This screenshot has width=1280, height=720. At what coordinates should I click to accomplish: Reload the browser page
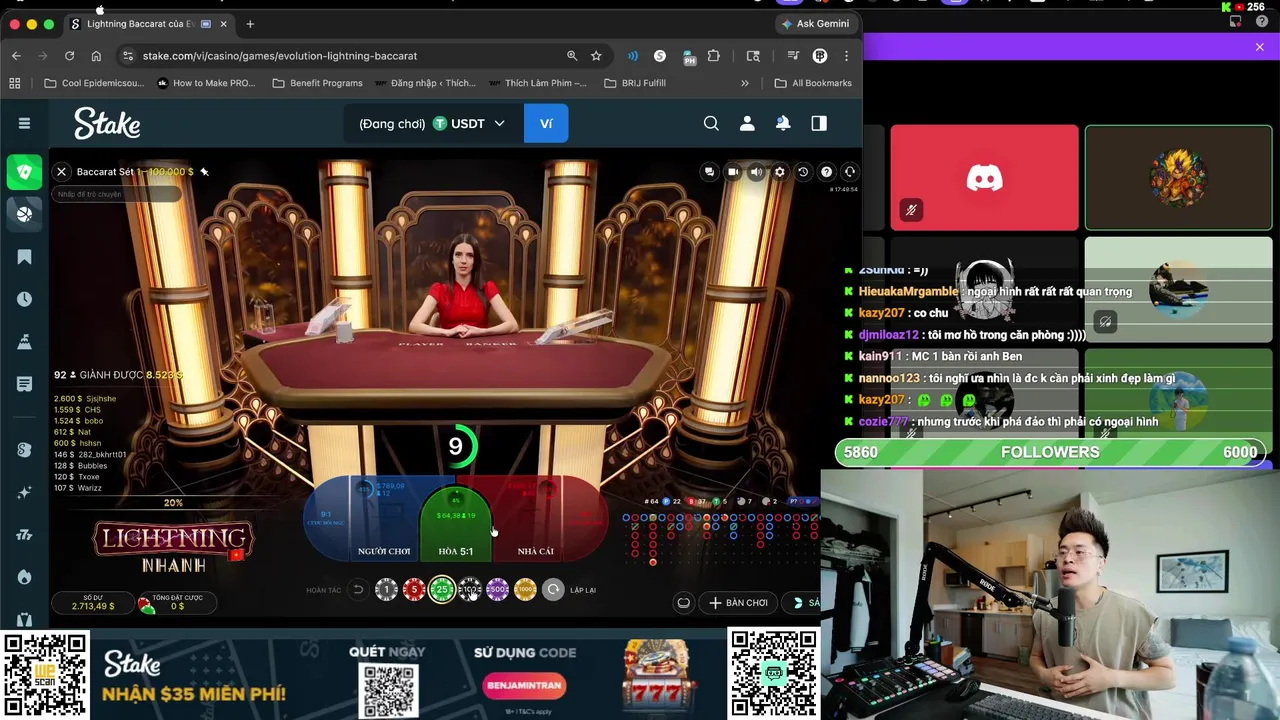[69, 56]
